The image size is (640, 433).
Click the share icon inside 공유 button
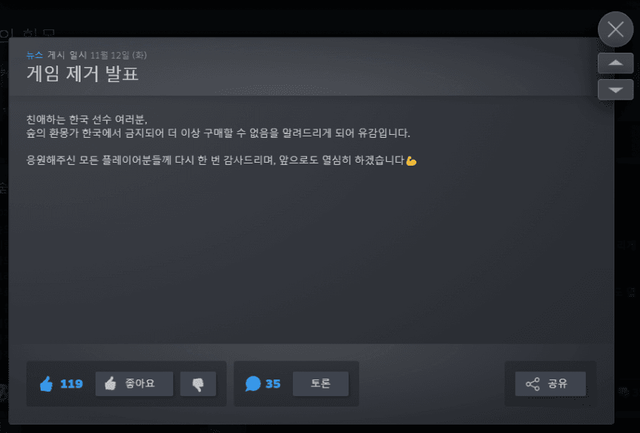pyautogui.click(x=533, y=384)
